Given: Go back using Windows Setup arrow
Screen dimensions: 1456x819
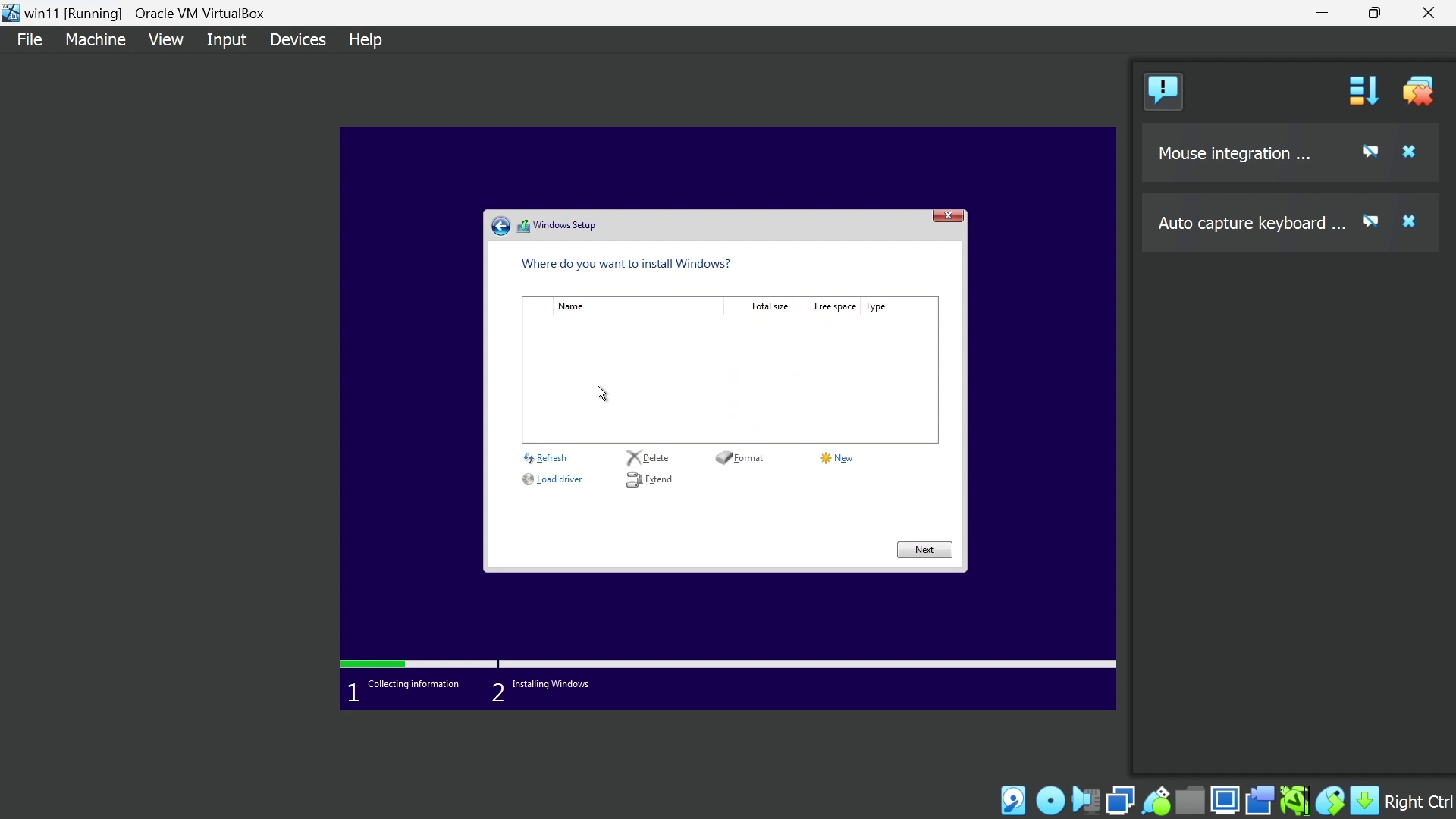Looking at the screenshot, I should (500, 226).
